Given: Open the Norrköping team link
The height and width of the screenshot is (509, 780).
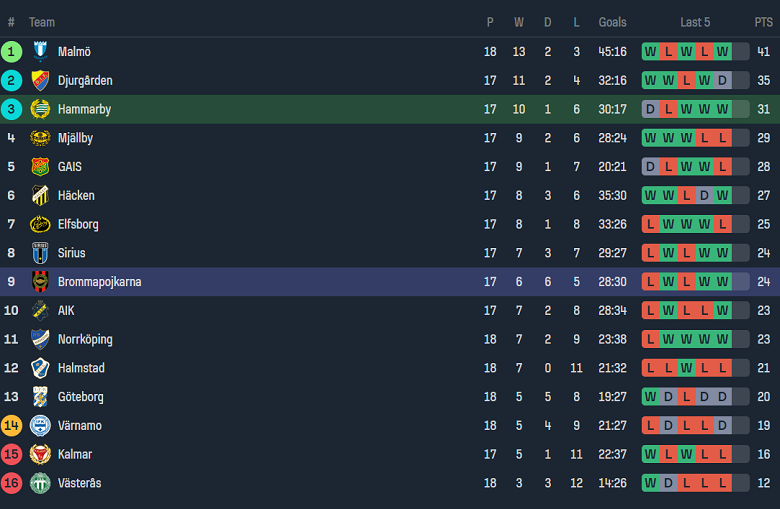Looking at the screenshot, I should point(85,340).
